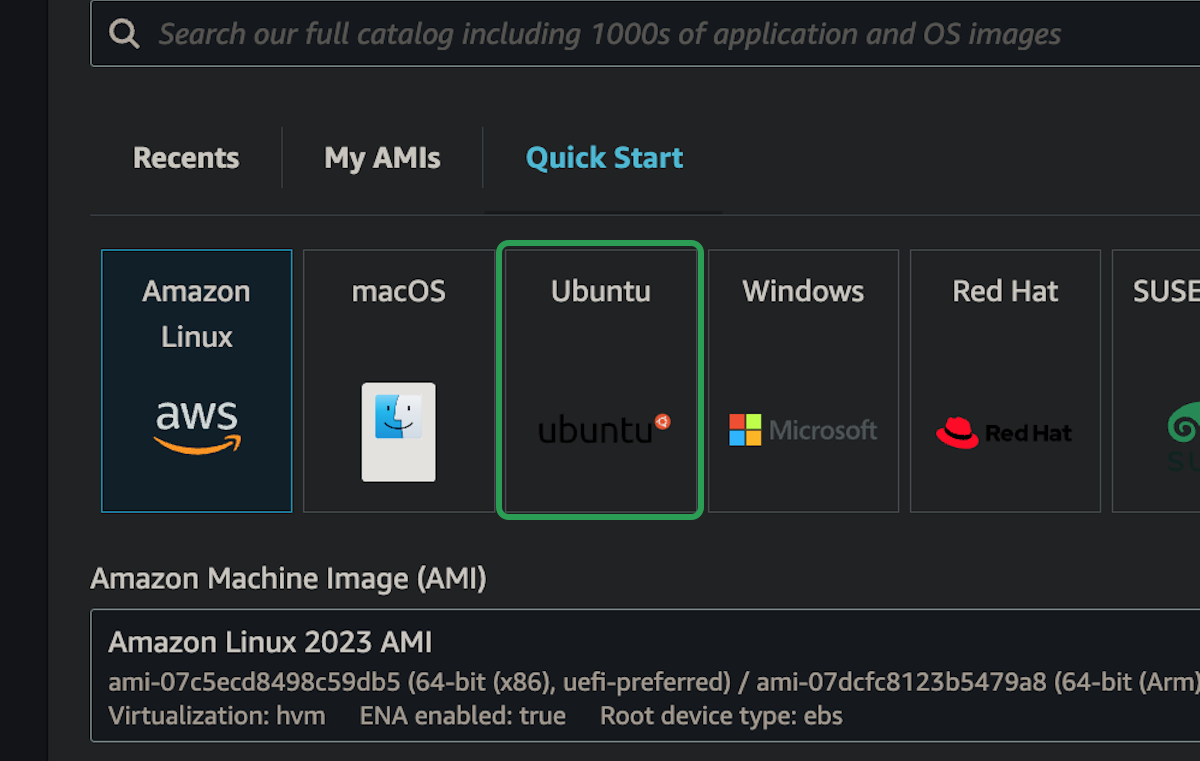Click the ubuntu wordmark logo
The image size is (1200, 761).
604,429
